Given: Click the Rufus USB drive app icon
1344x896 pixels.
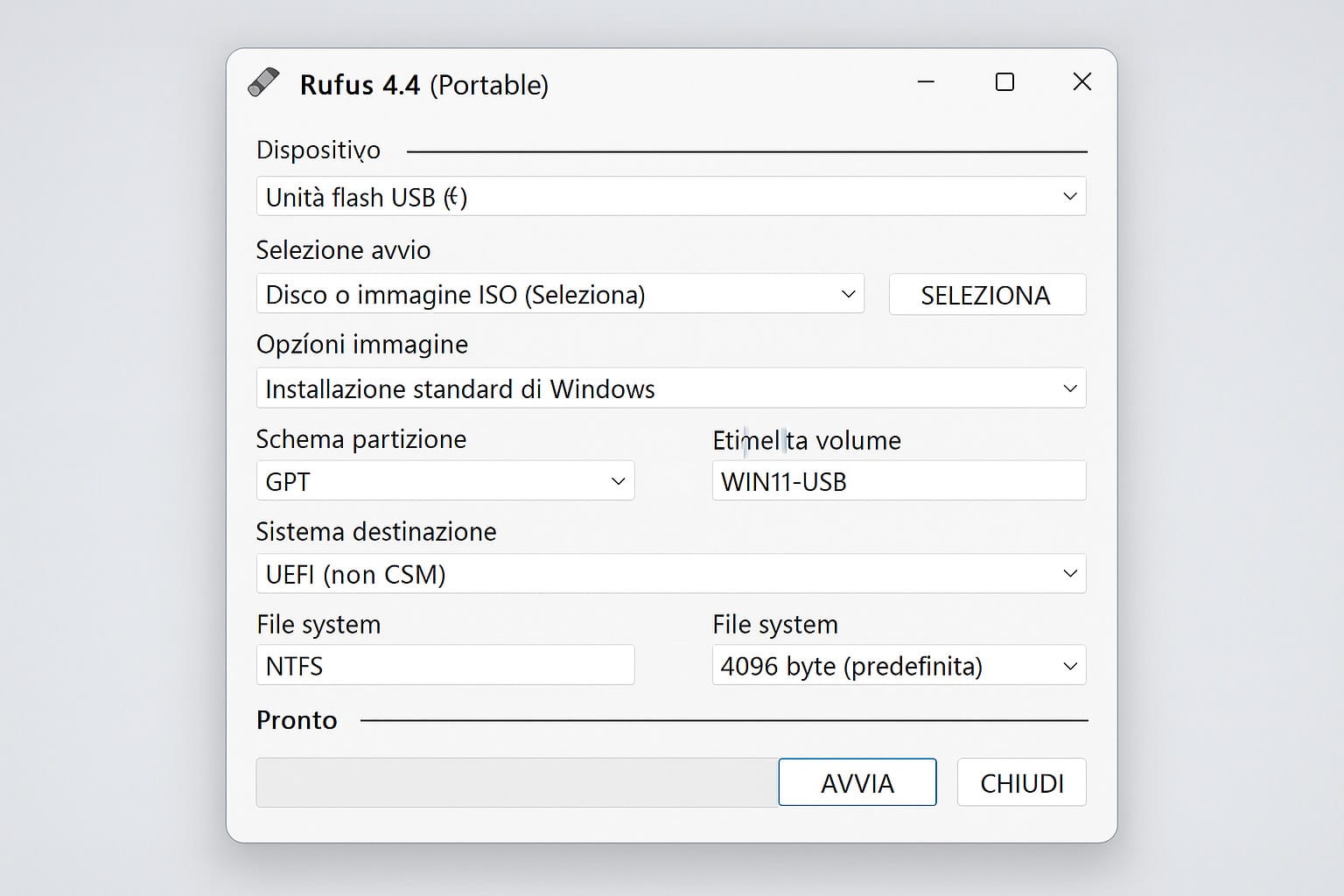Looking at the screenshot, I should pyautogui.click(x=263, y=83).
